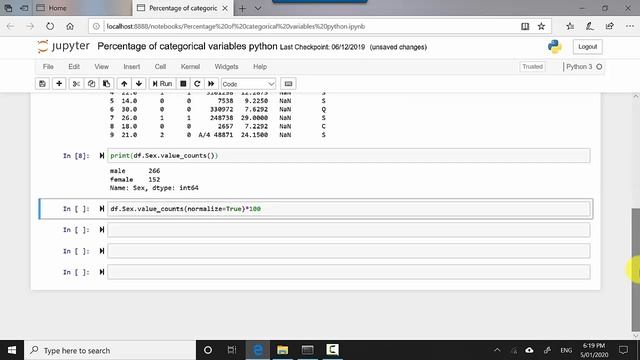Go back in the browser

[x=10, y=26]
